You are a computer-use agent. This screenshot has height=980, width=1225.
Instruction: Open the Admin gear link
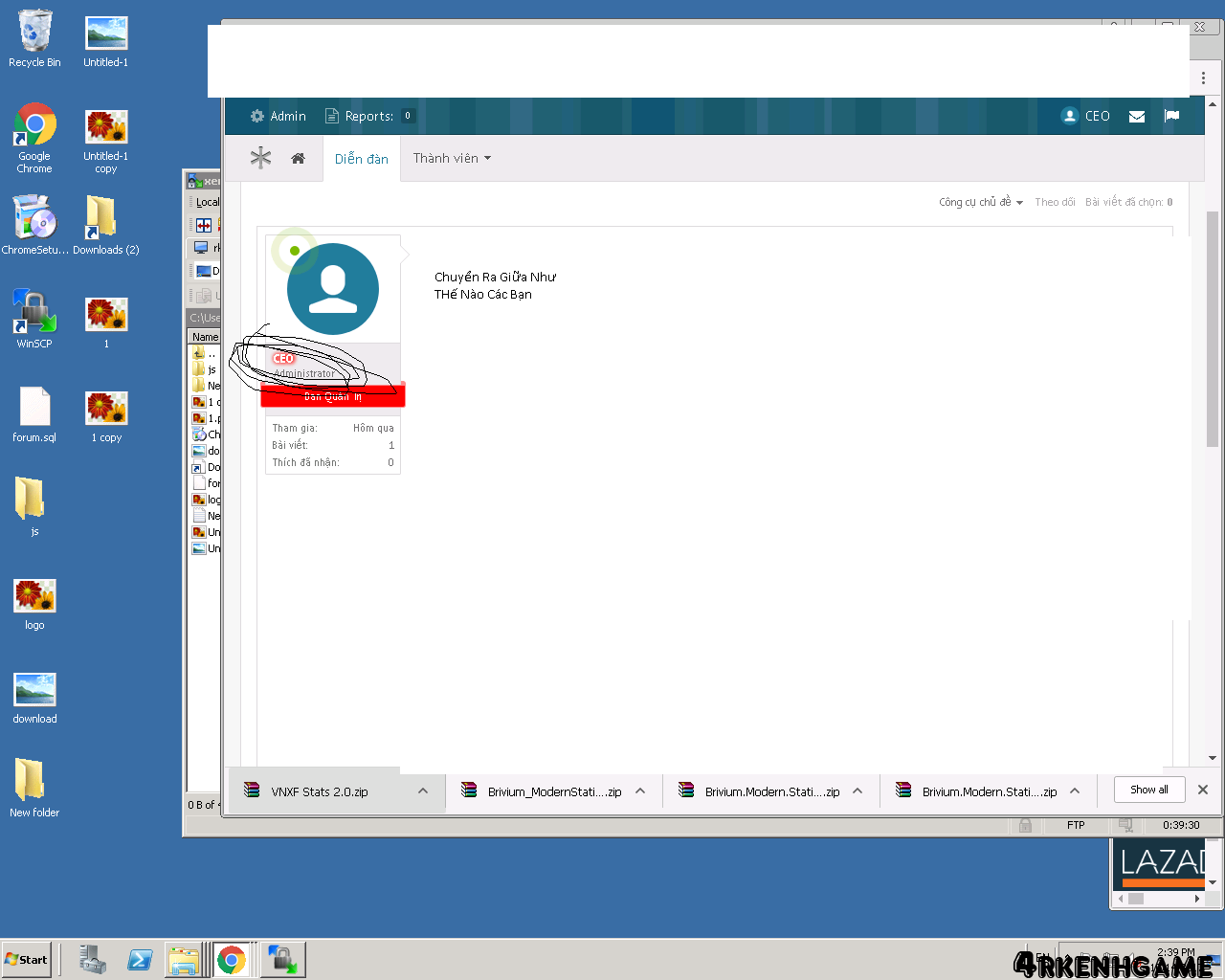278,116
